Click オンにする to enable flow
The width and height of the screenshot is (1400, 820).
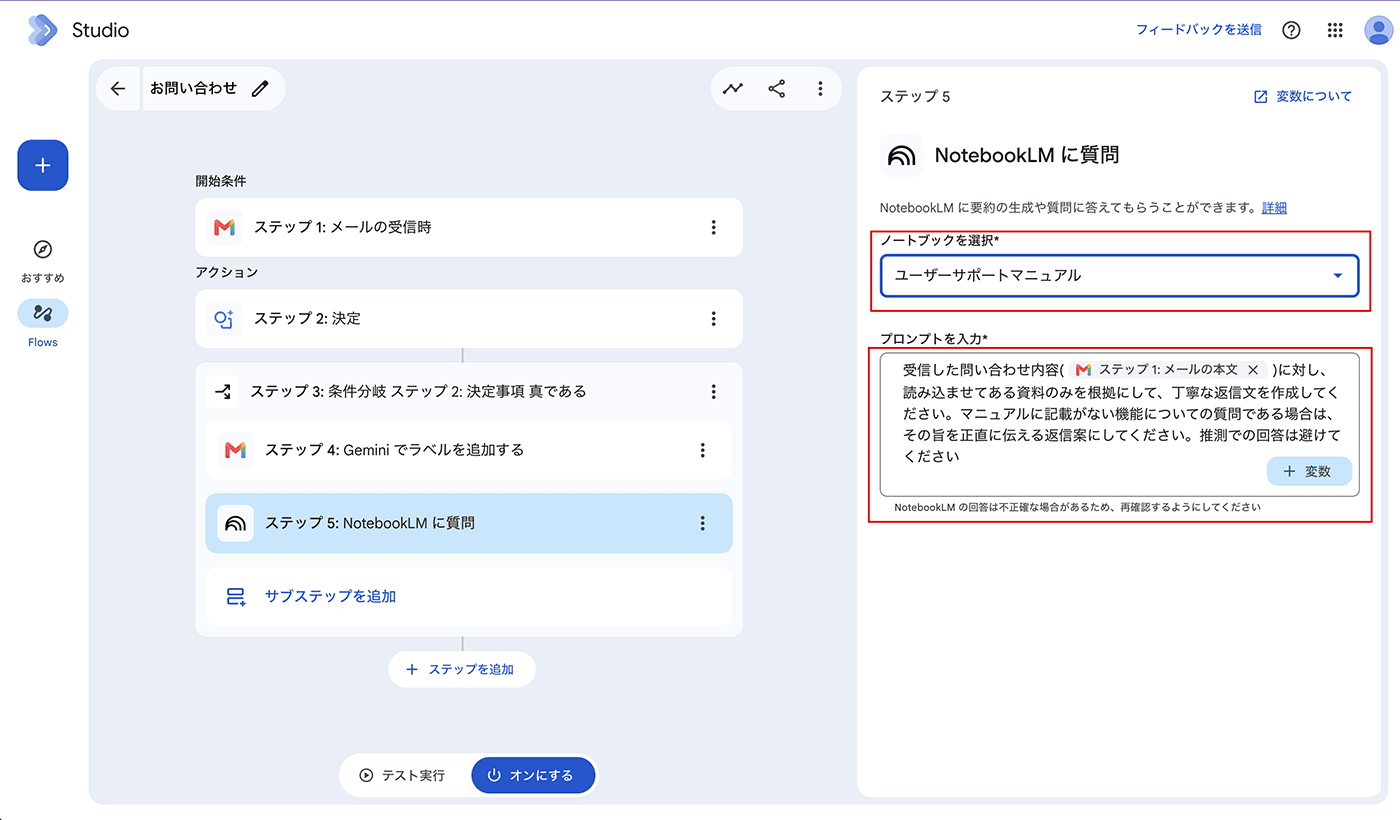coord(533,775)
